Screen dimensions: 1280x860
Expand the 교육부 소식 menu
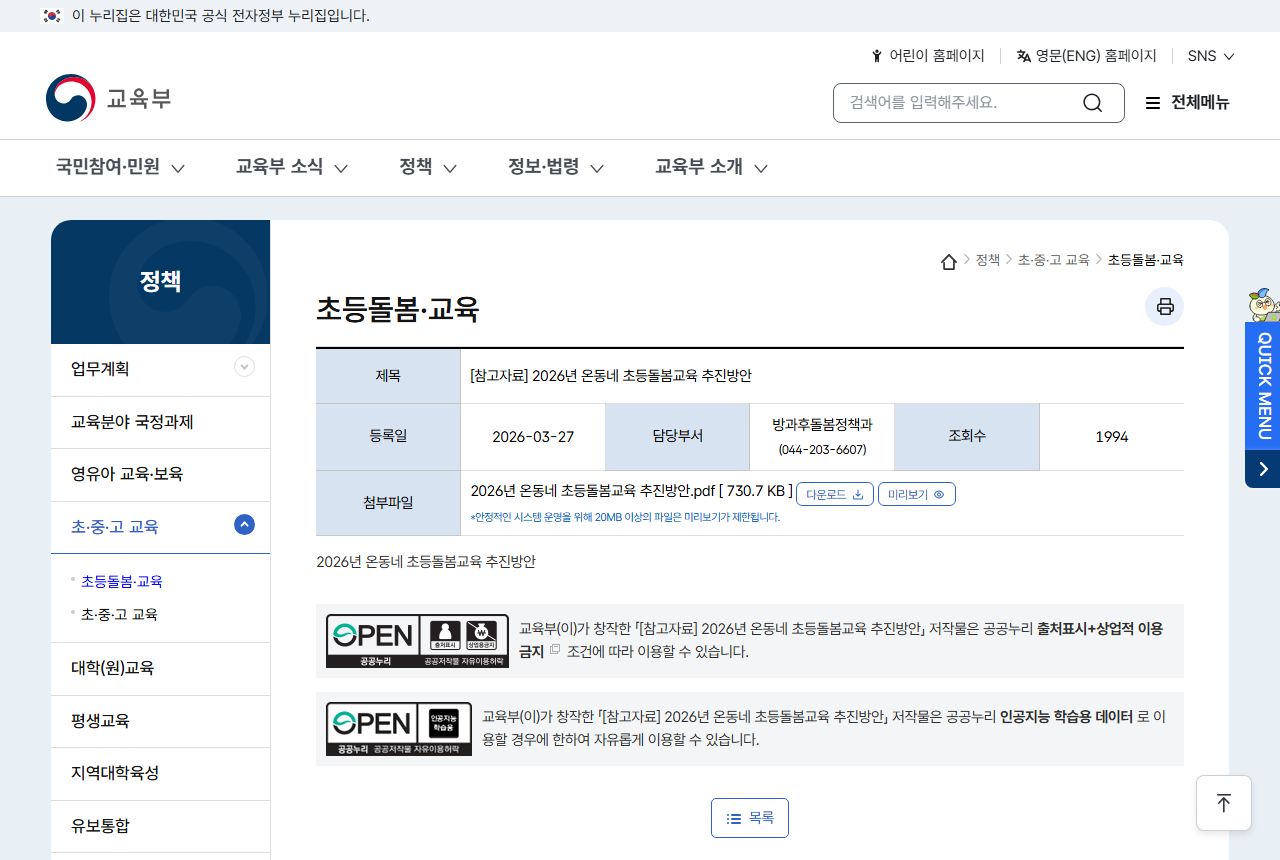(291, 167)
